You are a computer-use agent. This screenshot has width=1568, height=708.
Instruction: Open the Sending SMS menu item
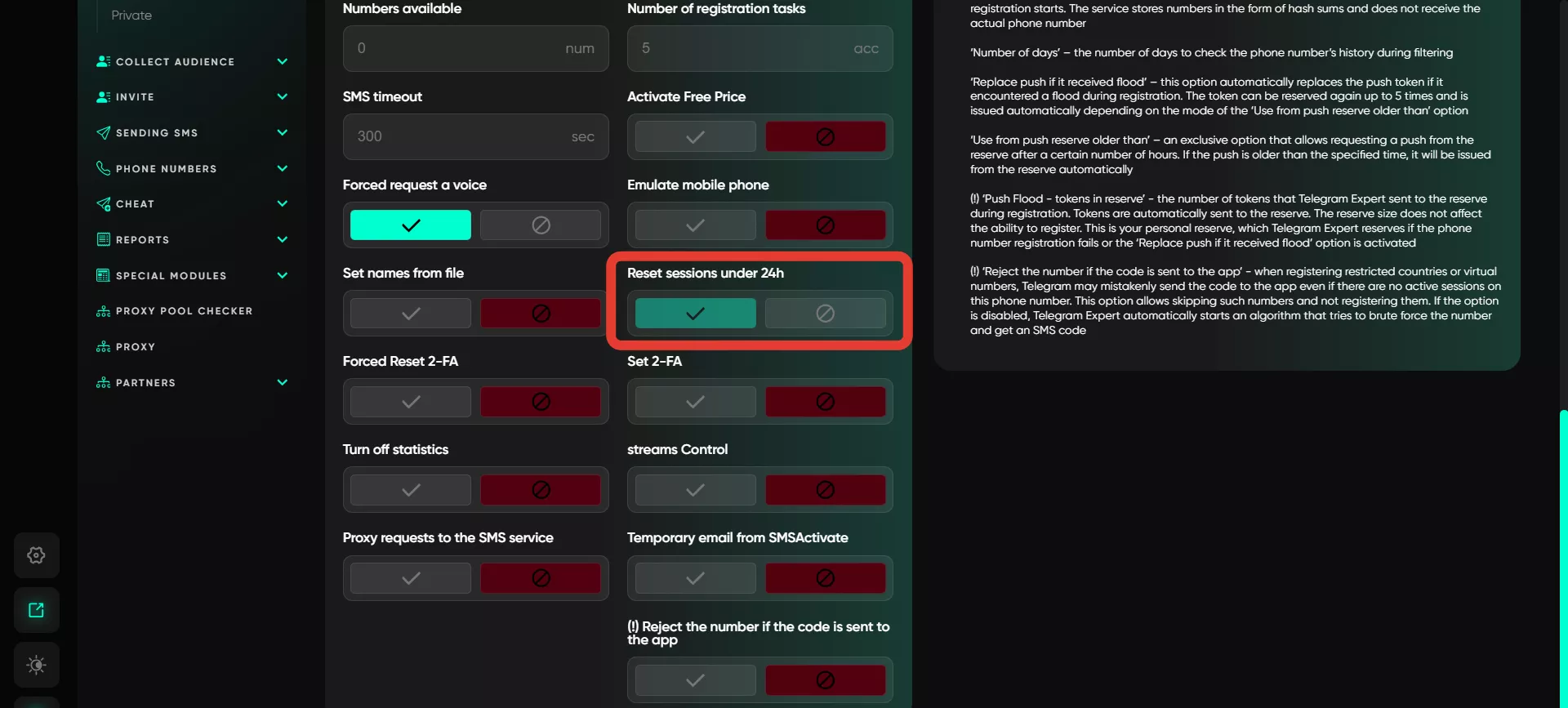(x=157, y=132)
